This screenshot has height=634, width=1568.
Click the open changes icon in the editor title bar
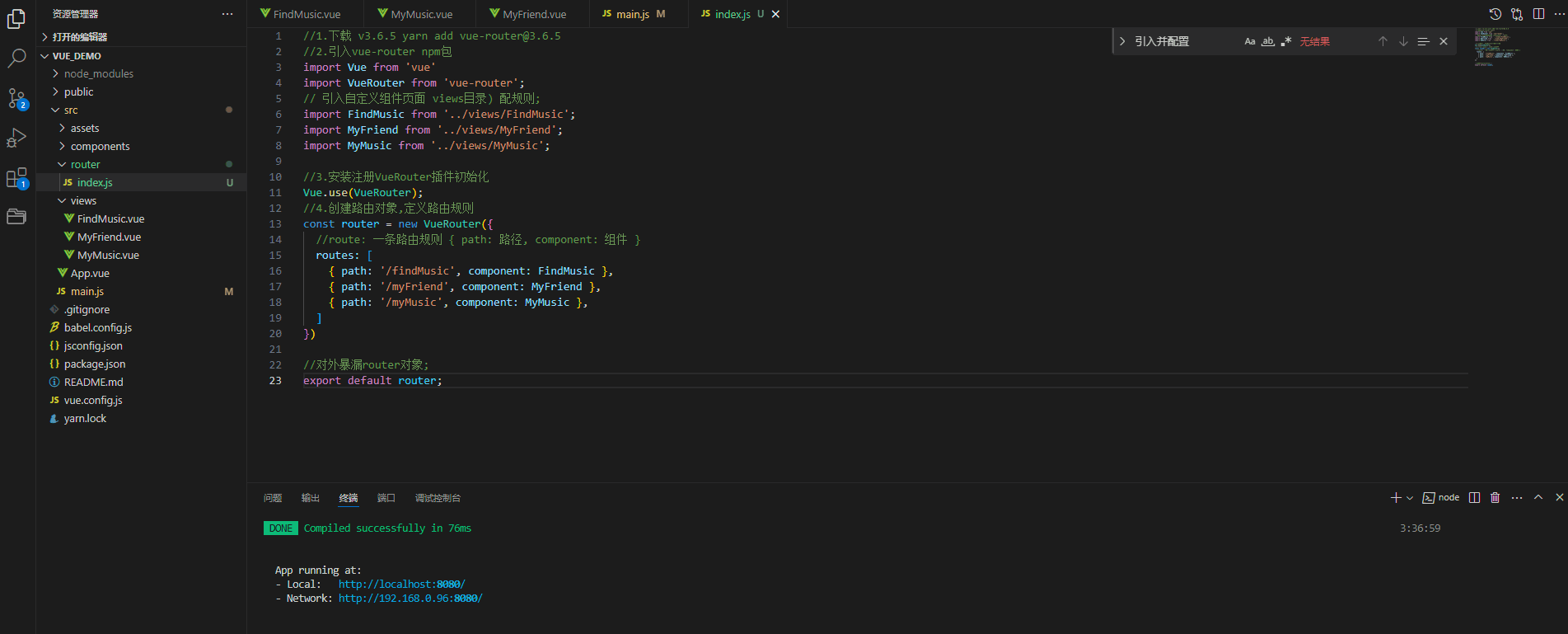(1517, 14)
